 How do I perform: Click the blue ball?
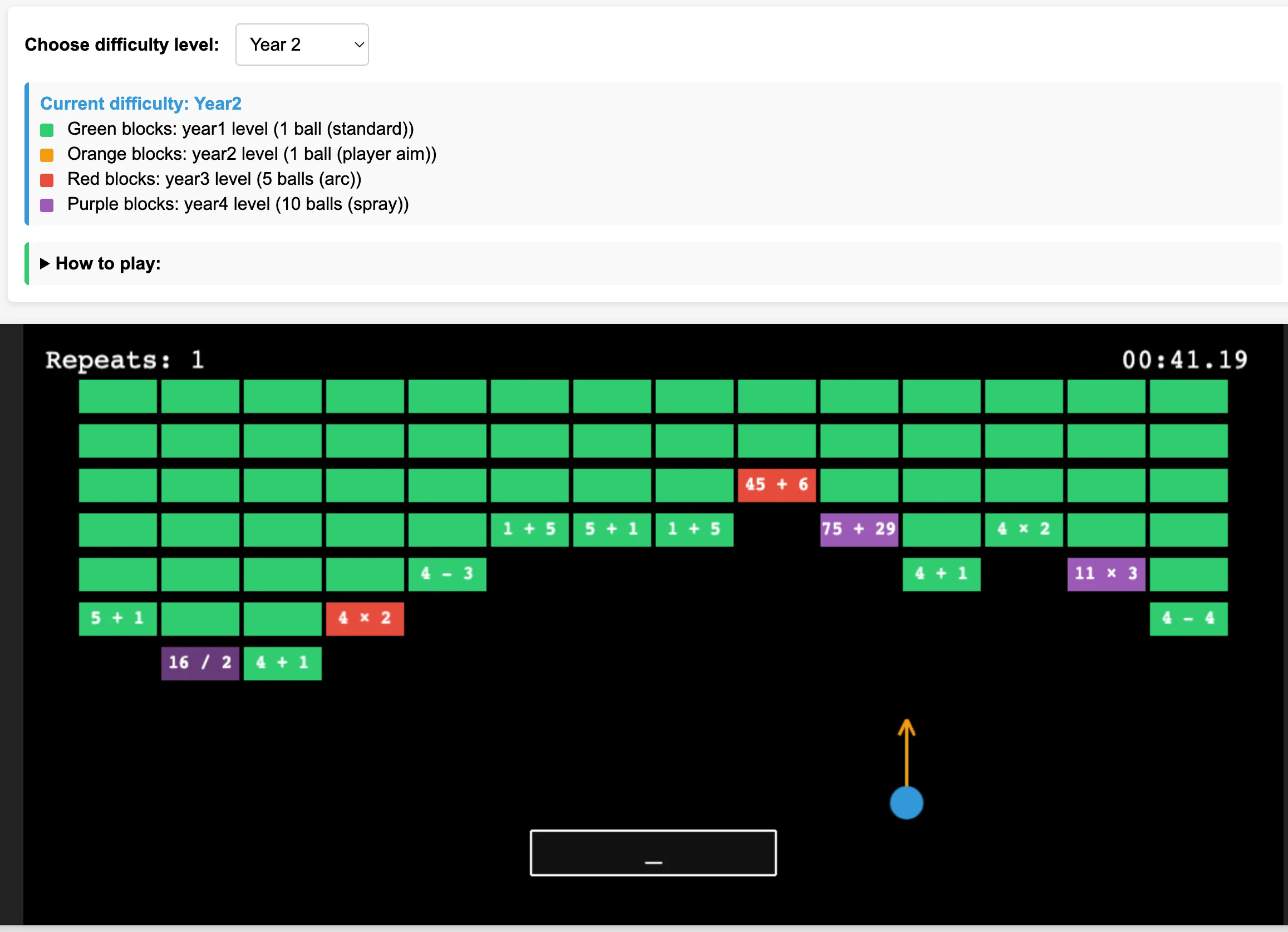(x=906, y=802)
